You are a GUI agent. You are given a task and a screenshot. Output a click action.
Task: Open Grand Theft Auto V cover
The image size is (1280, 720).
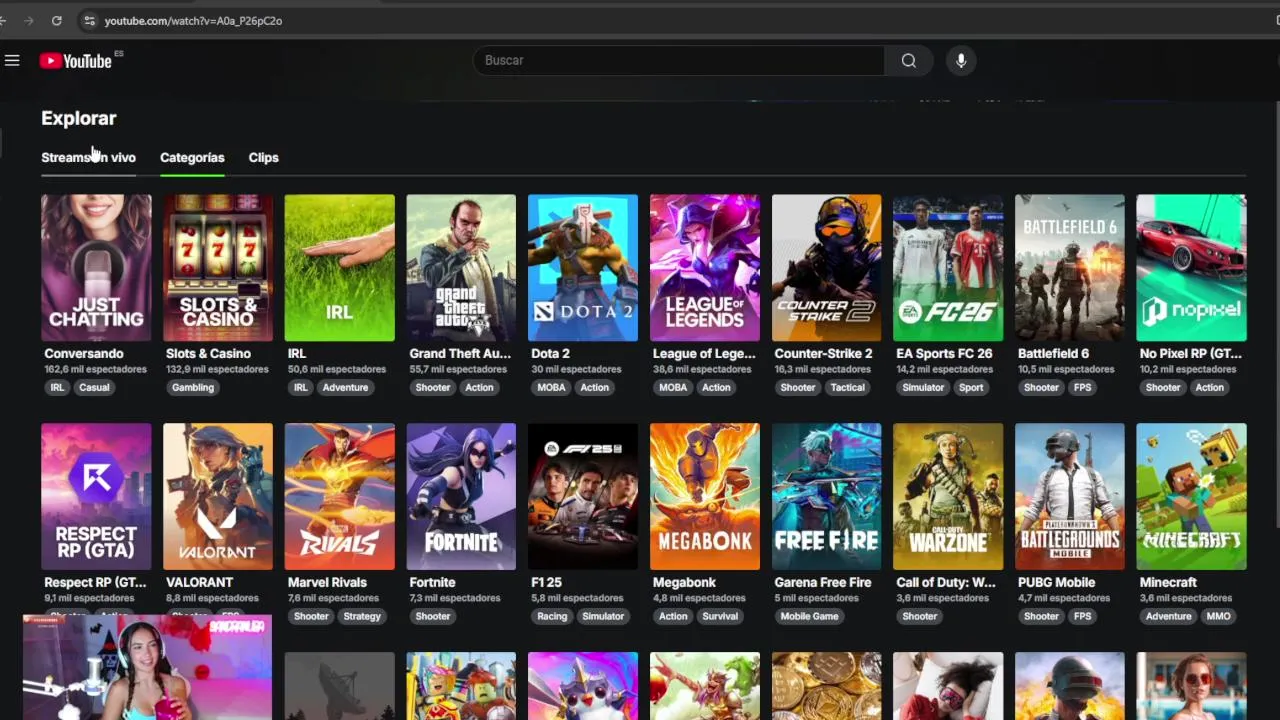point(461,268)
